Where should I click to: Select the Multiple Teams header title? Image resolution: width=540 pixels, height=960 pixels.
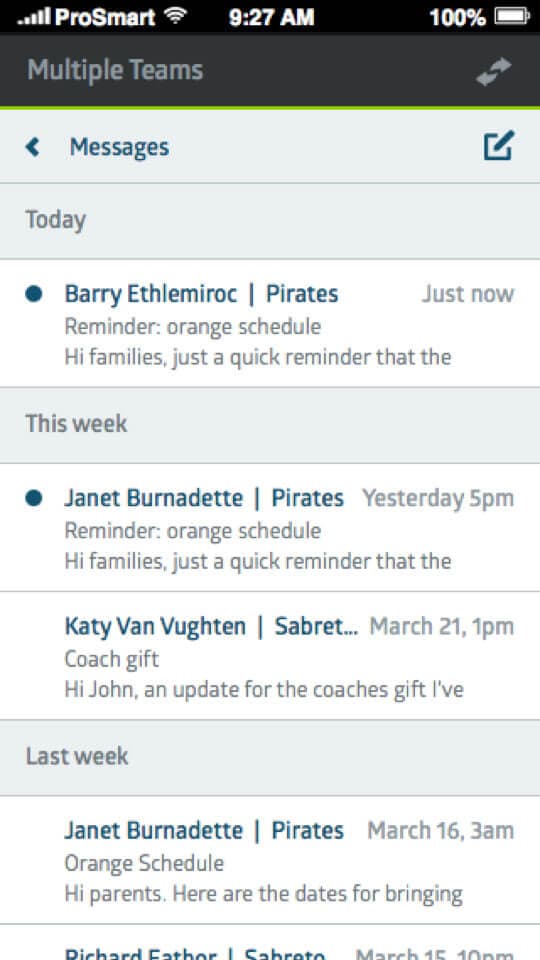pyautogui.click(x=115, y=70)
